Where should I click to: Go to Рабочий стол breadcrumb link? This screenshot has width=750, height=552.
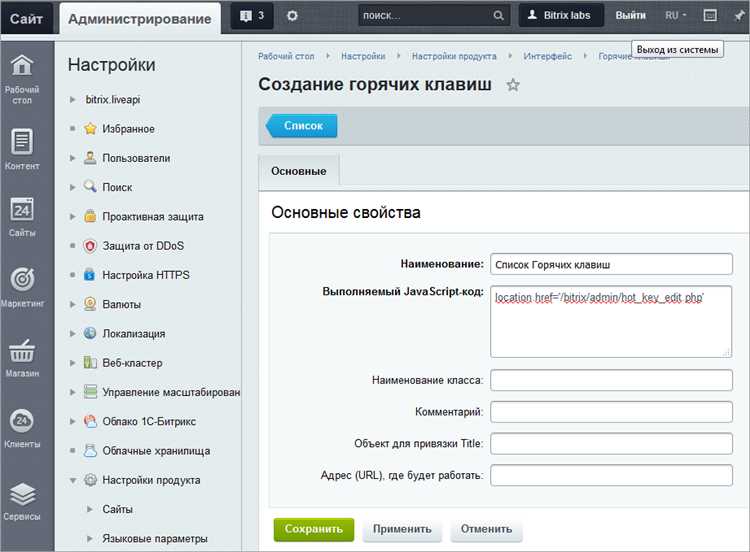pyautogui.click(x=287, y=56)
